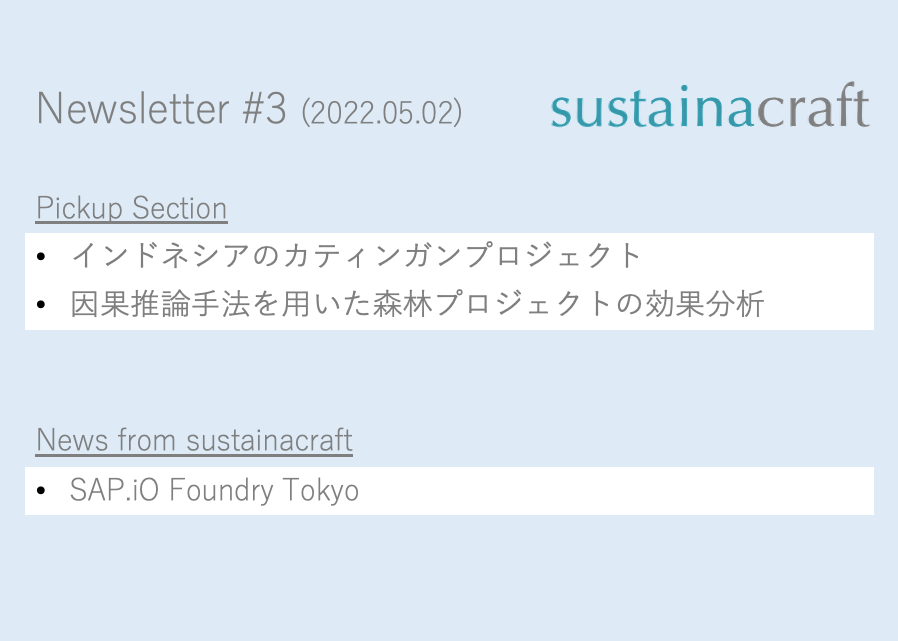Open the News from sustainacraft heading
This screenshot has width=898, height=641.
(194, 439)
